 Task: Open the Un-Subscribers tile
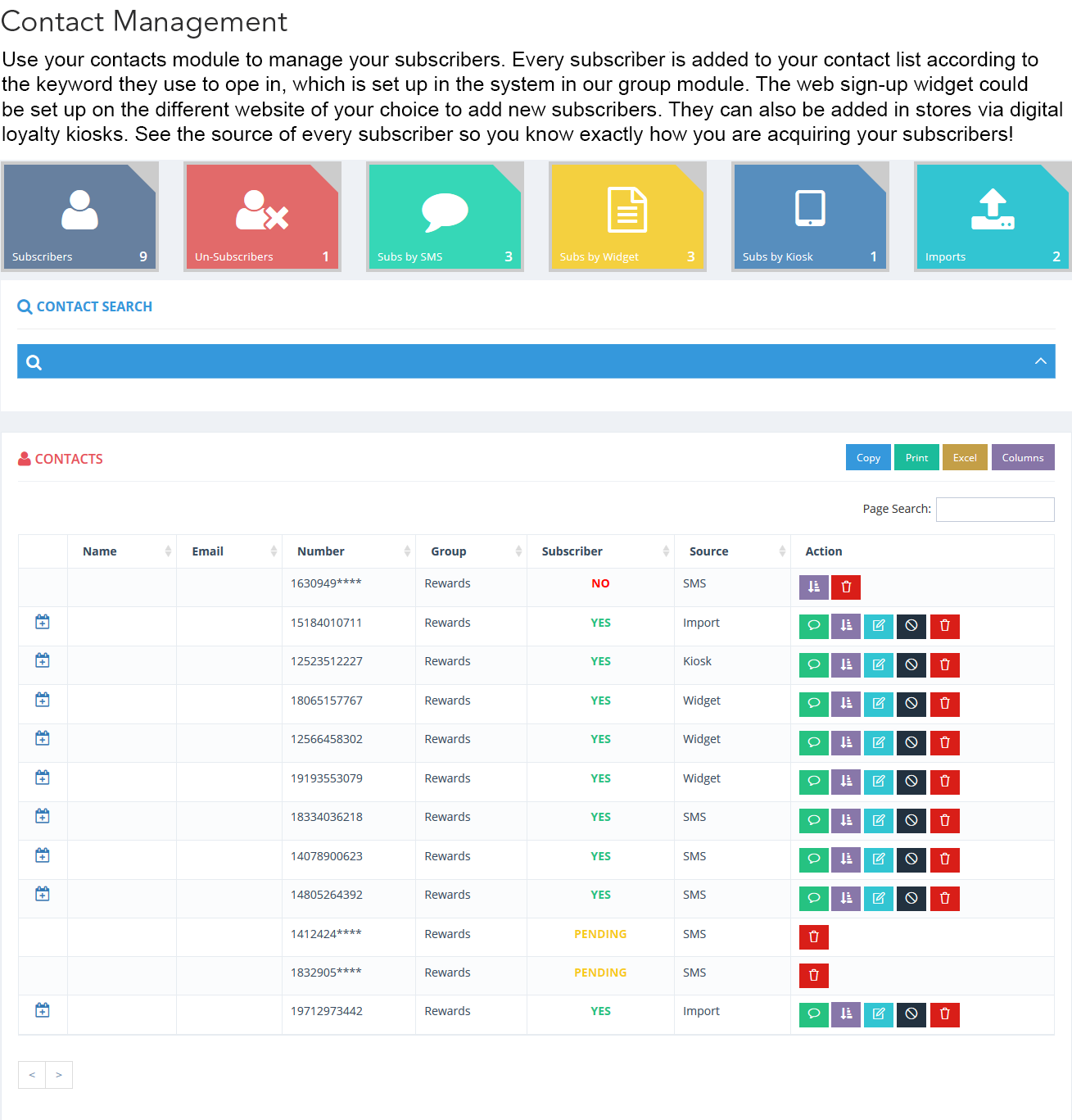point(261,217)
